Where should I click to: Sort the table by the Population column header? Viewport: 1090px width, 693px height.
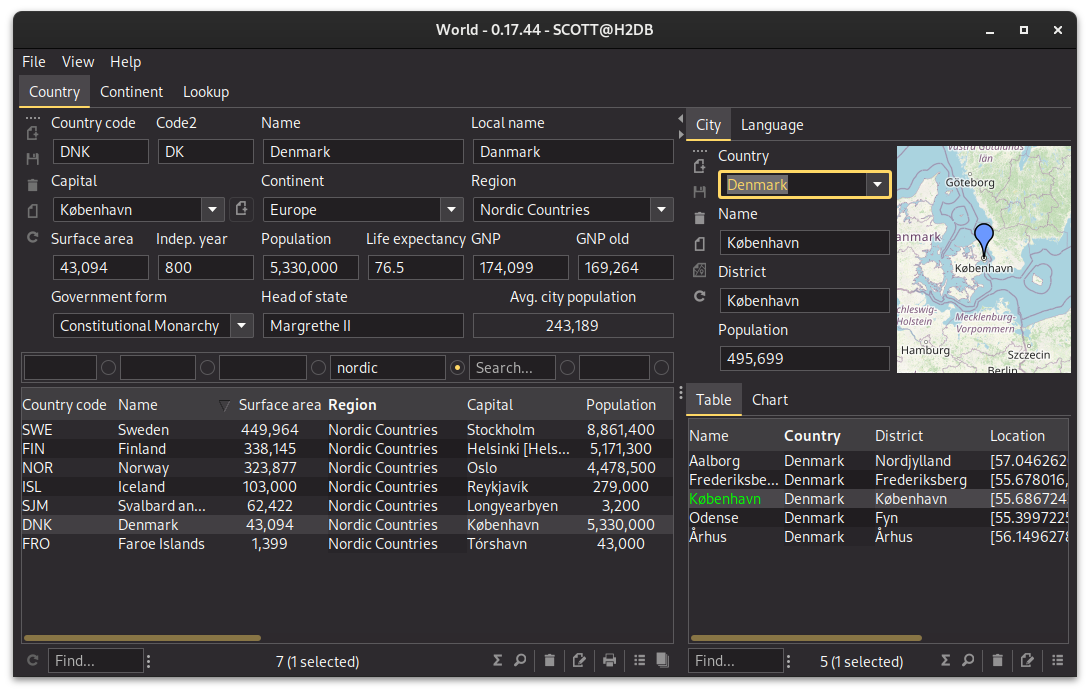(620, 405)
